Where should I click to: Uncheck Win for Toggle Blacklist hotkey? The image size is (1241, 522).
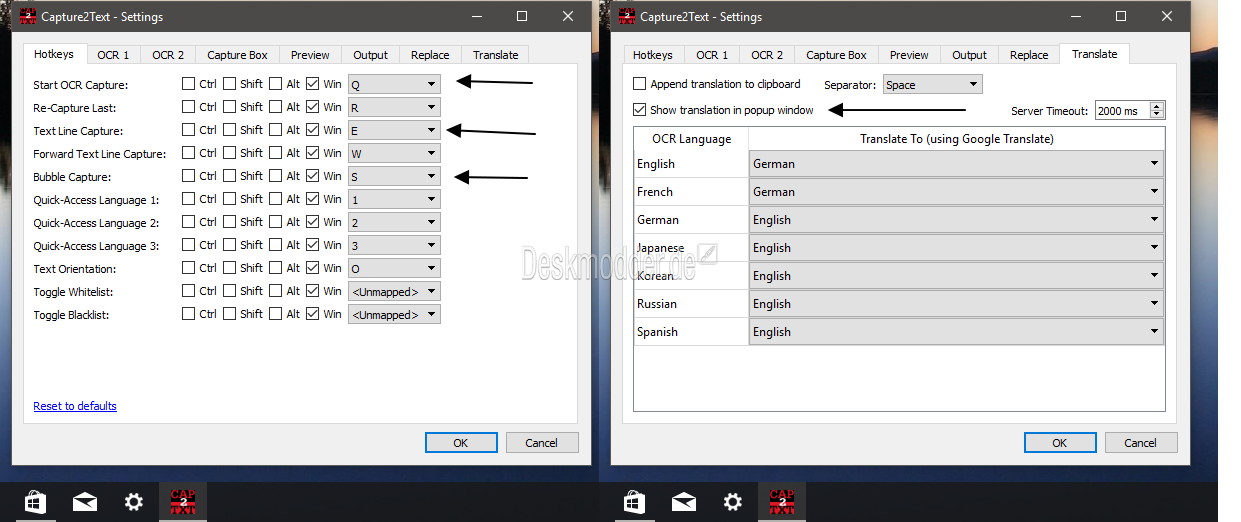(313, 314)
